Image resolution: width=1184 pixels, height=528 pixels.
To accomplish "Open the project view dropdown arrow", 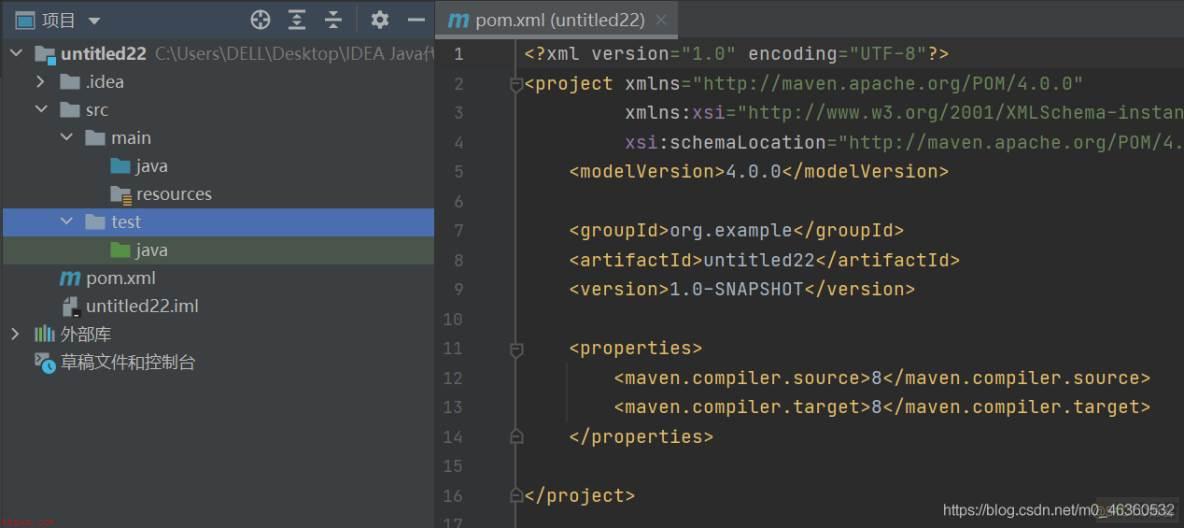I will coord(94,20).
